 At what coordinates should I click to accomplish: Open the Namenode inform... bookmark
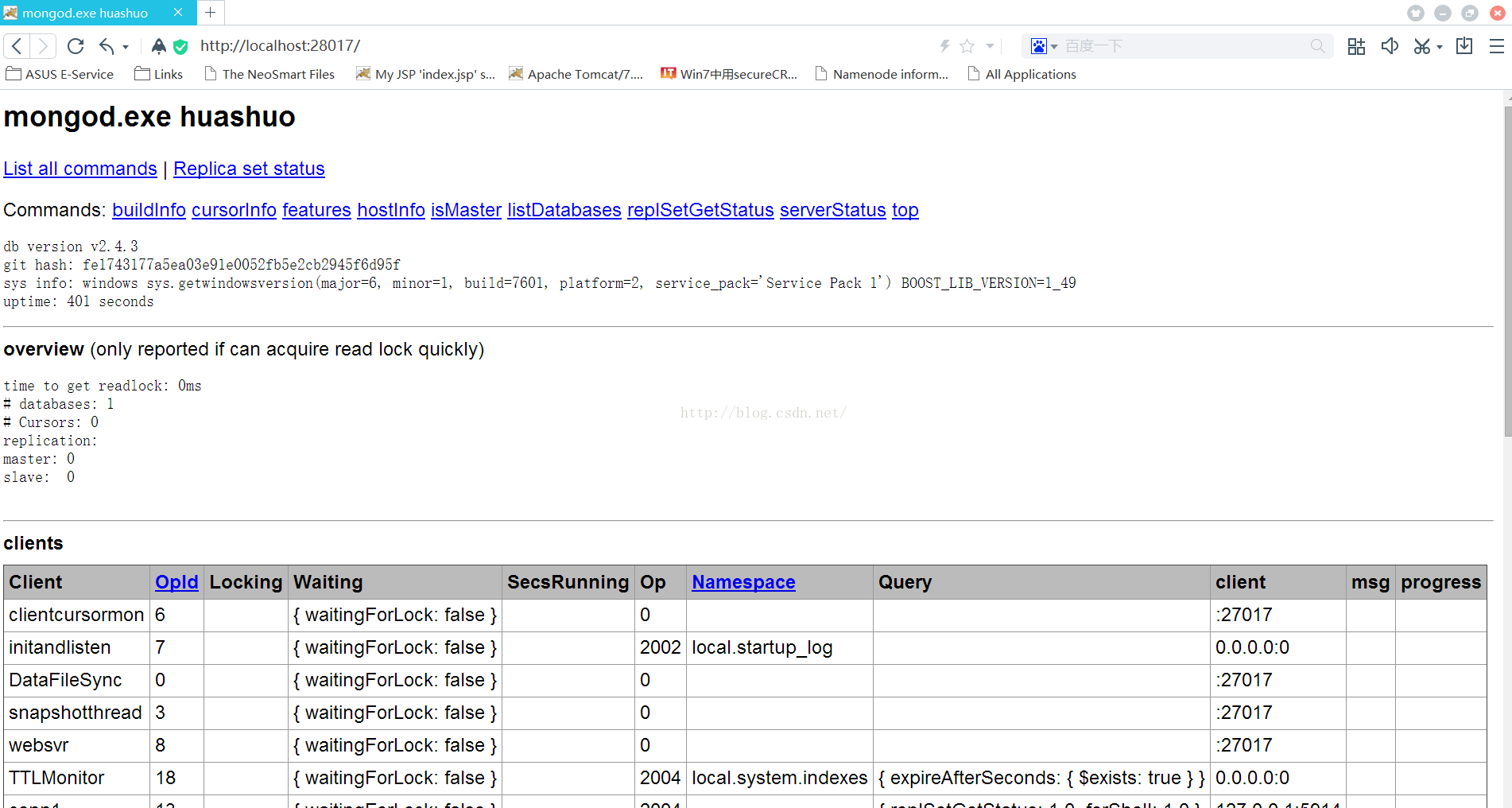click(882, 74)
